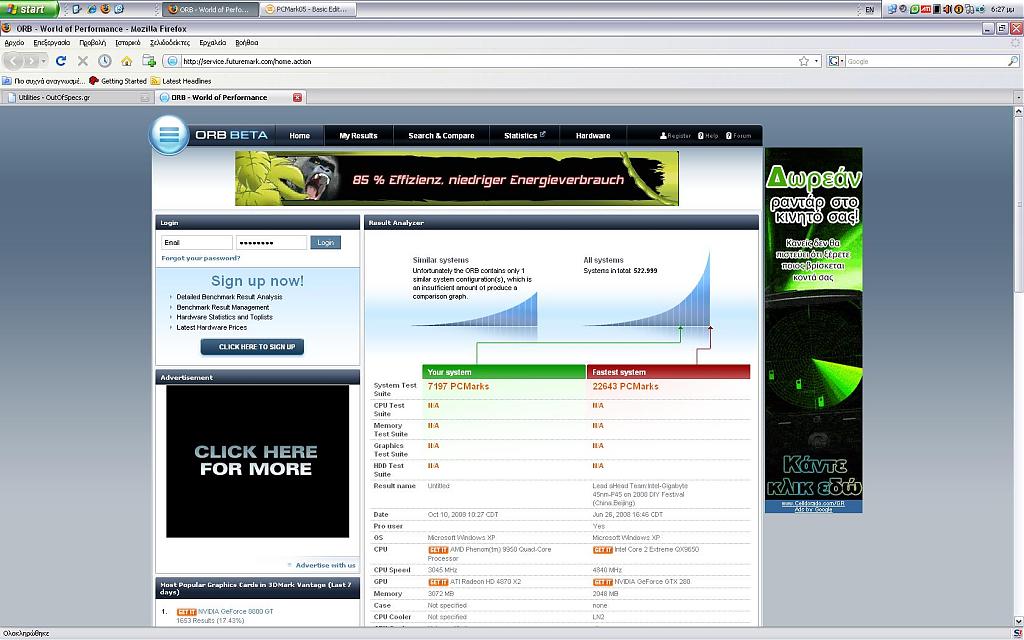Click the Stop loading X icon
This screenshot has height=640, width=1024.
click(83, 61)
